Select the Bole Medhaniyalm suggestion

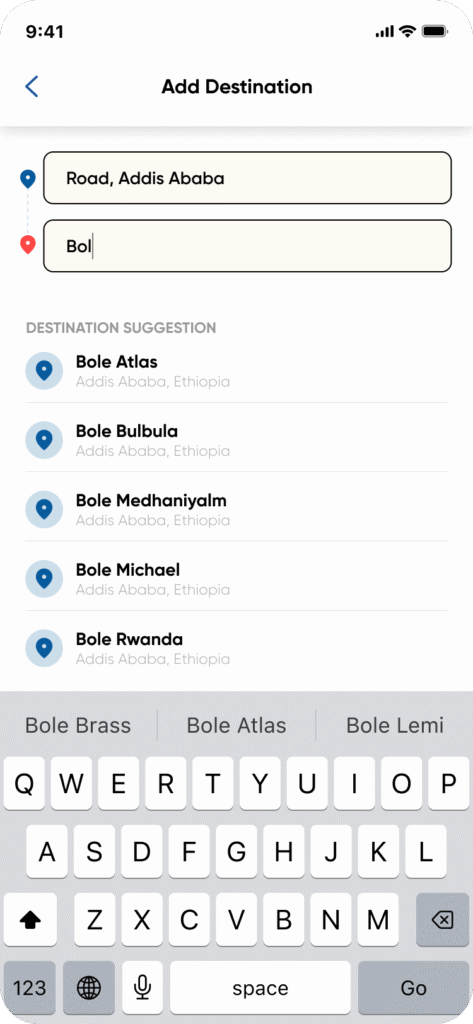click(x=236, y=509)
